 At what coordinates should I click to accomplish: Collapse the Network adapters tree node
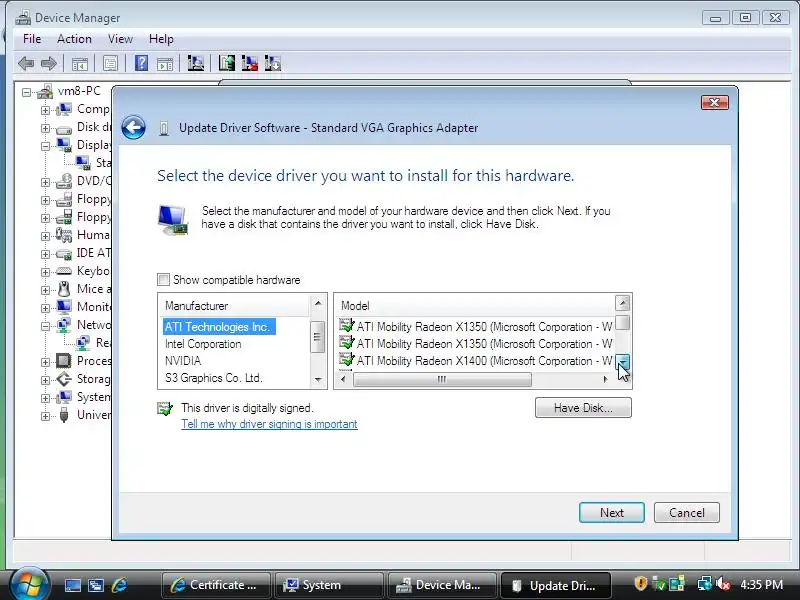tap(45, 326)
